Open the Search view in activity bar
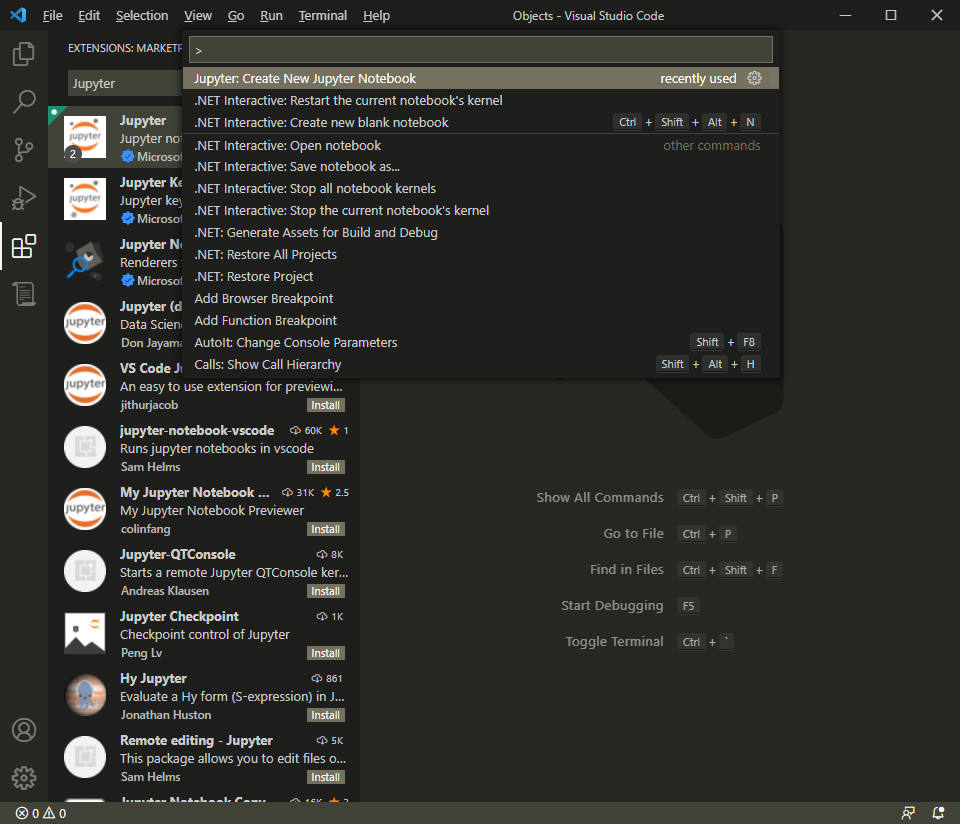The width and height of the screenshot is (960, 824). pos(24,102)
